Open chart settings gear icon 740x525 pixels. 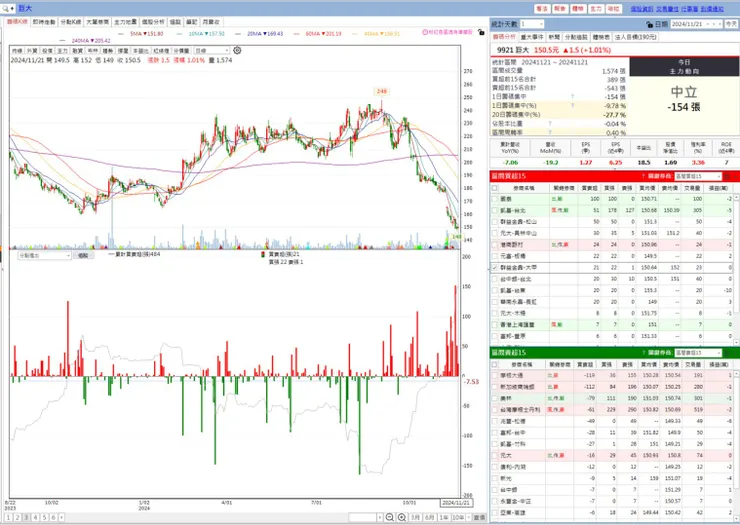[x=237, y=50]
